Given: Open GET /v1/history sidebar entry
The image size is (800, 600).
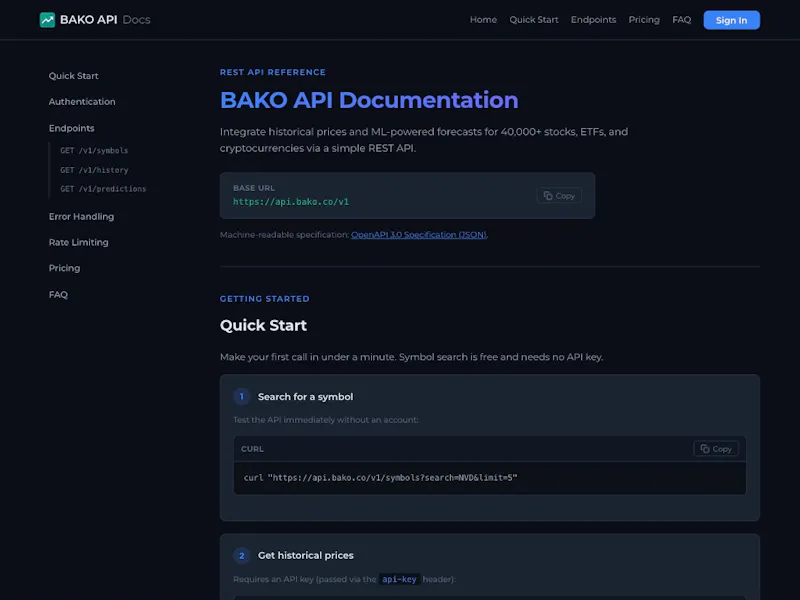Looking at the screenshot, I should [x=94, y=170].
